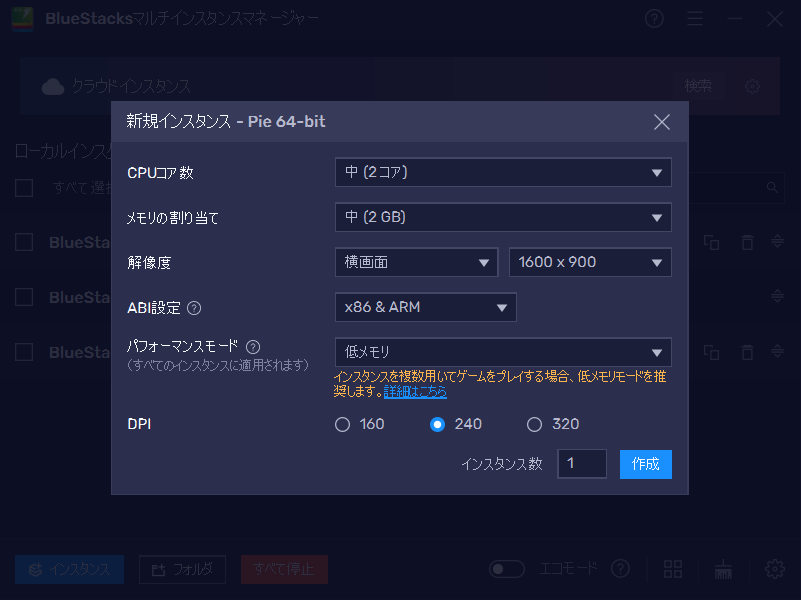Viewport: 801px width, 602px height.
Task: Click the gear icon in cloud banner
Action: coord(752,86)
